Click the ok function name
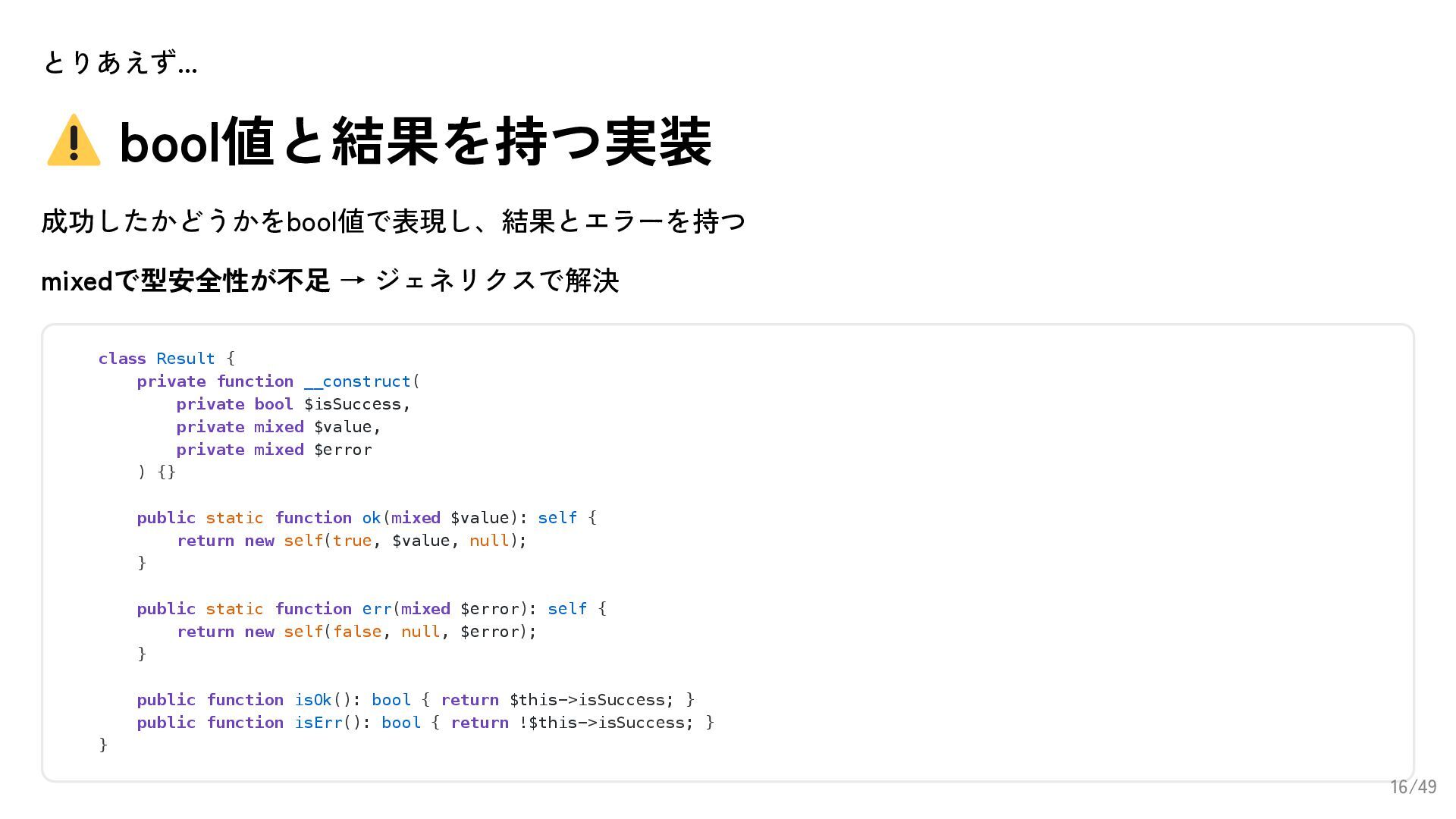Screen dimensions: 1456x819 click(372, 518)
